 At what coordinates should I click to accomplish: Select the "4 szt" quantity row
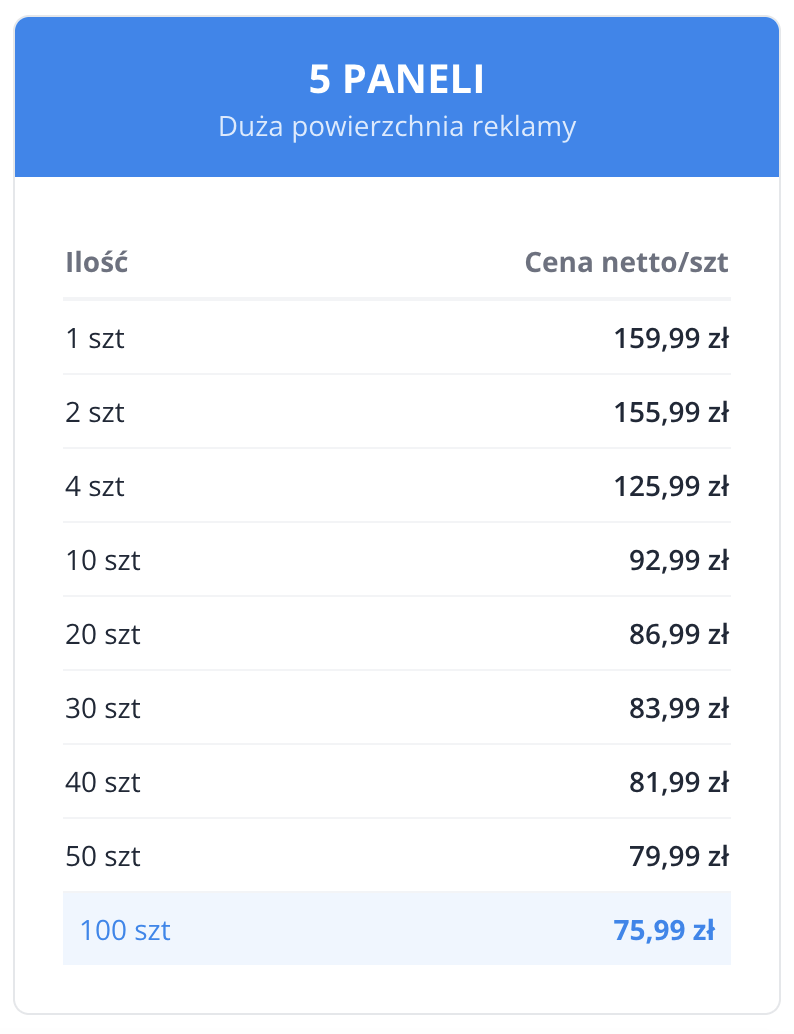95,487
